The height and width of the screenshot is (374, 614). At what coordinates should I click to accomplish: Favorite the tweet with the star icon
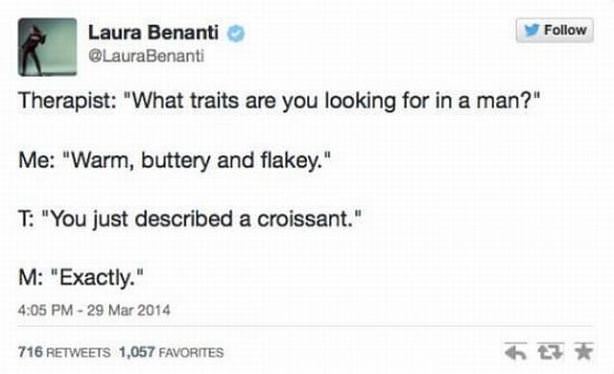pos(584,351)
